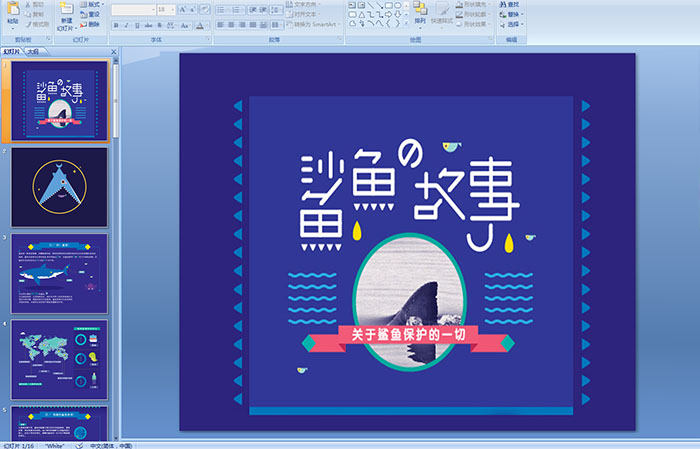
Task: Expand the shapes gallery More button
Action: tap(406, 24)
